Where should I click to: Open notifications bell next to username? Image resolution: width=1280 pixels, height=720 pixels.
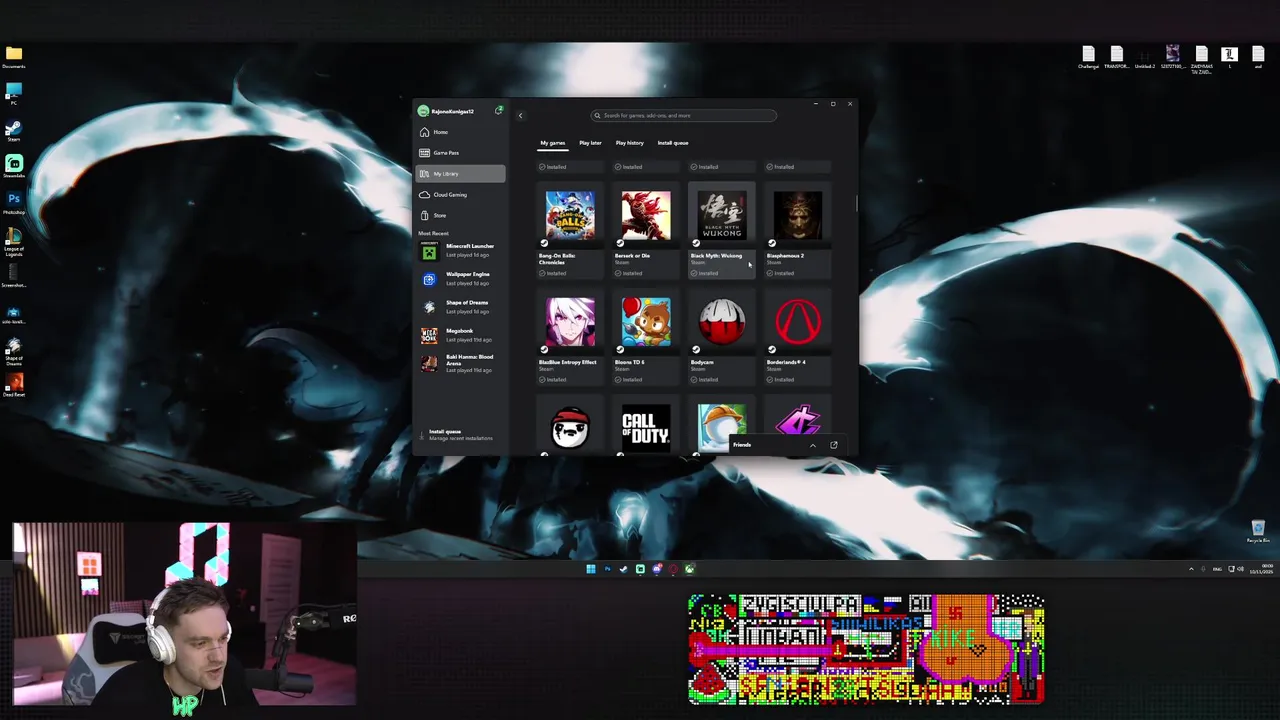pos(498,111)
